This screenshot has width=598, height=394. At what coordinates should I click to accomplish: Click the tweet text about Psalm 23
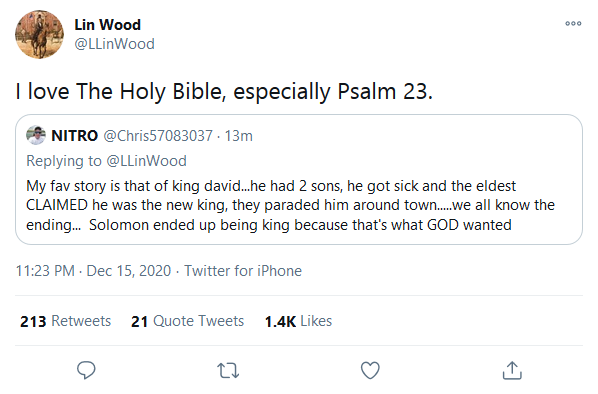pyautogui.click(x=224, y=92)
